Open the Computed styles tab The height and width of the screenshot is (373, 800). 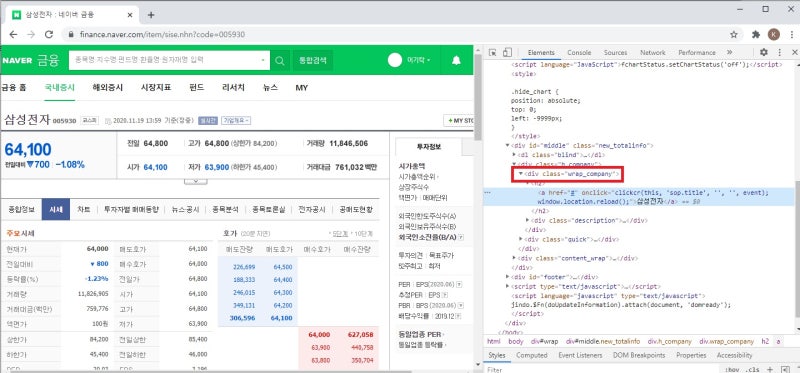click(x=531, y=355)
